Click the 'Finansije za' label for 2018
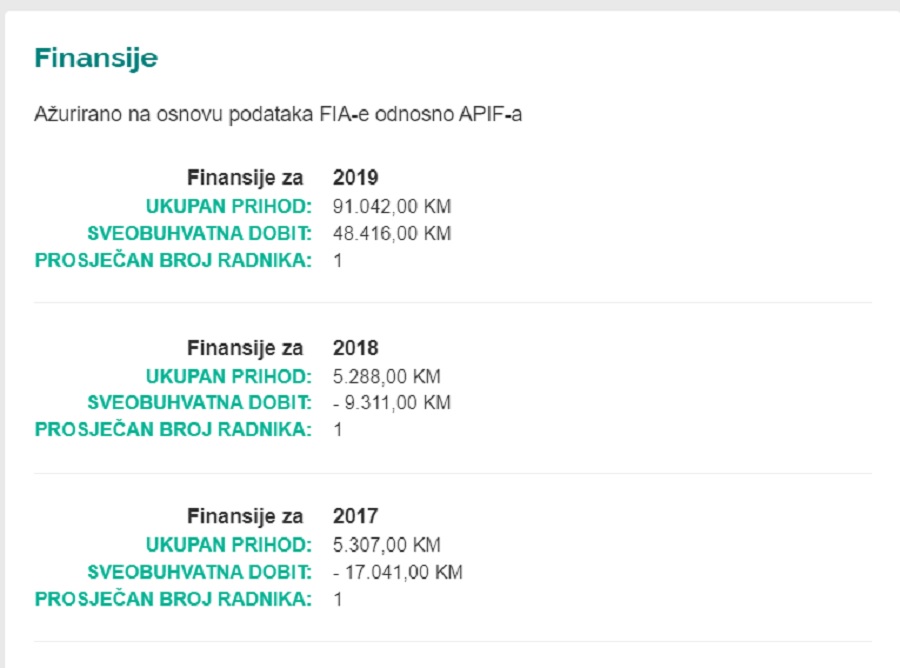This screenshot has width=900, height=668. coord(245,348)
